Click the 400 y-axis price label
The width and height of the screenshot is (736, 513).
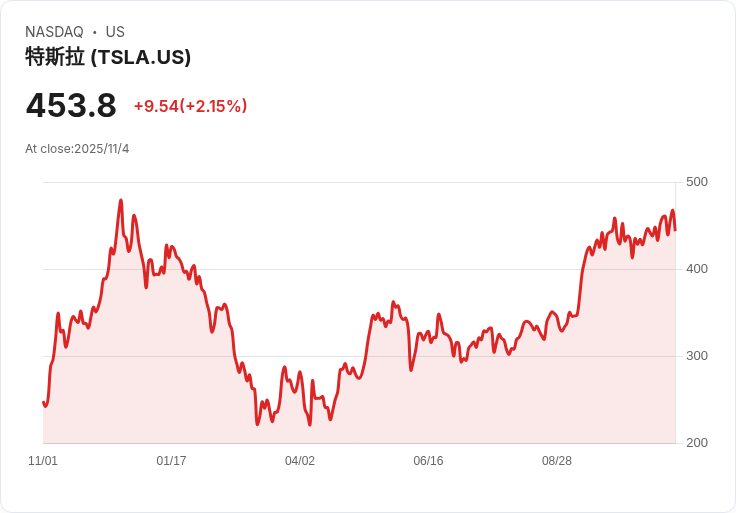[697, 269]
